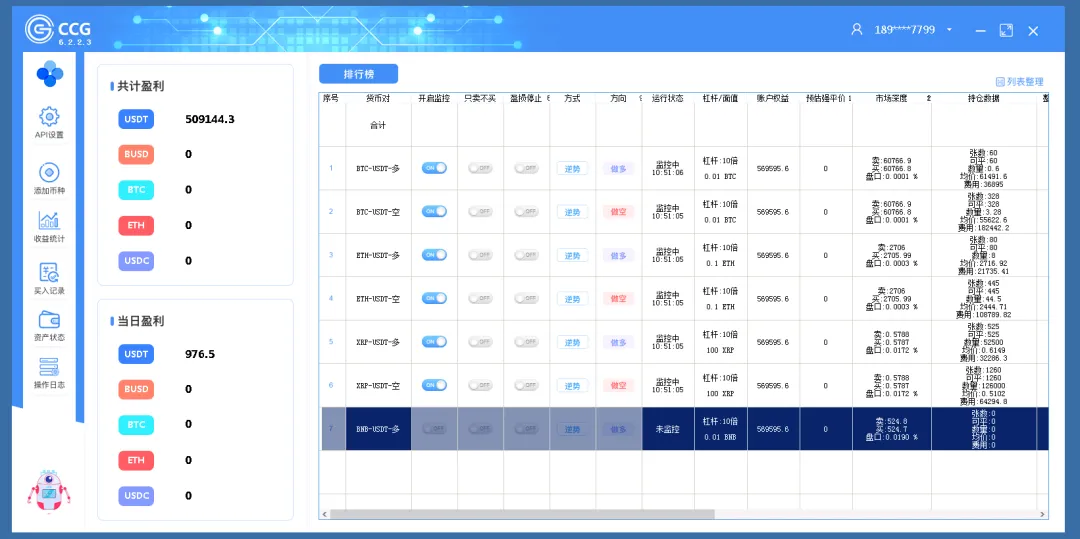The height and width of the screenshot is (539, 1080).
Task: Click the robot assistant mascot icon
Action: click(x=48, y=492)
